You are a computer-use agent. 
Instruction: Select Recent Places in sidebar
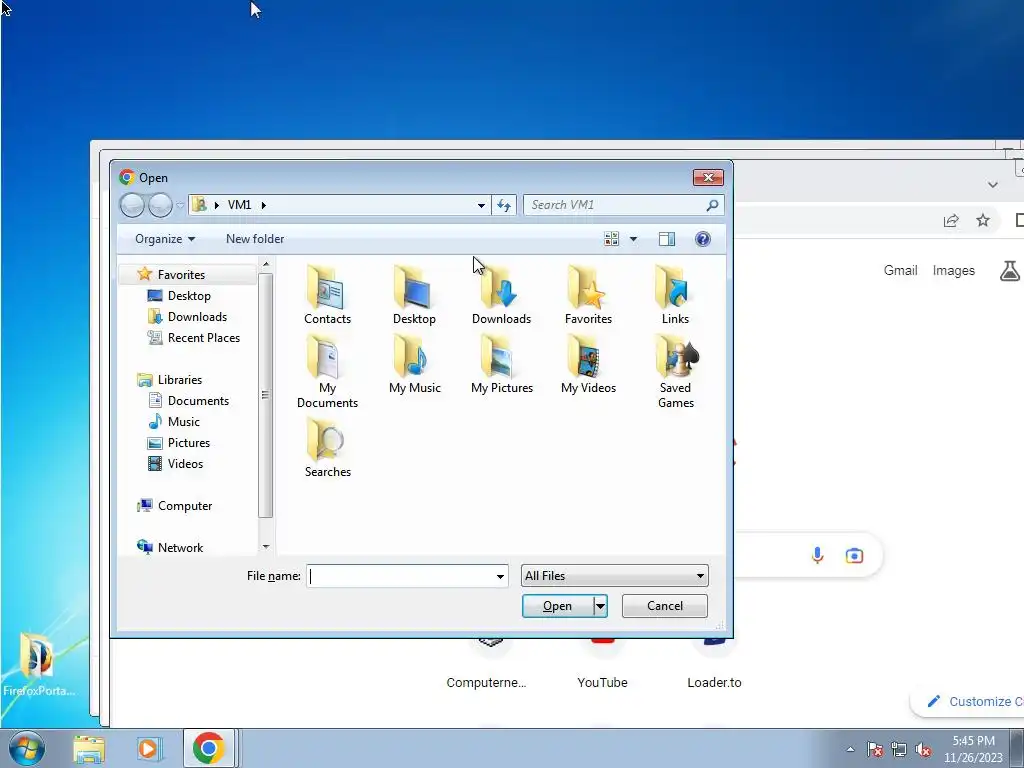pyautogui.click(x=204, y=338)
